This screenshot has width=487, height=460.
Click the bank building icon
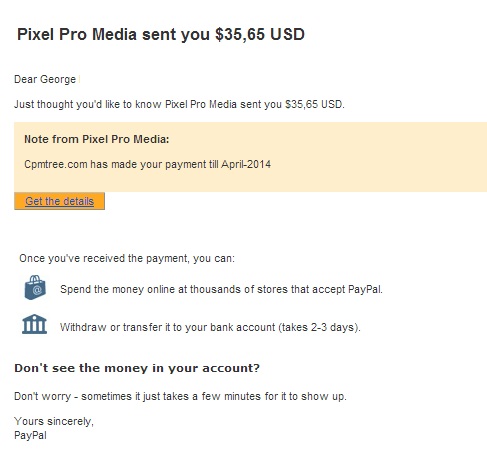coord(34,324)
